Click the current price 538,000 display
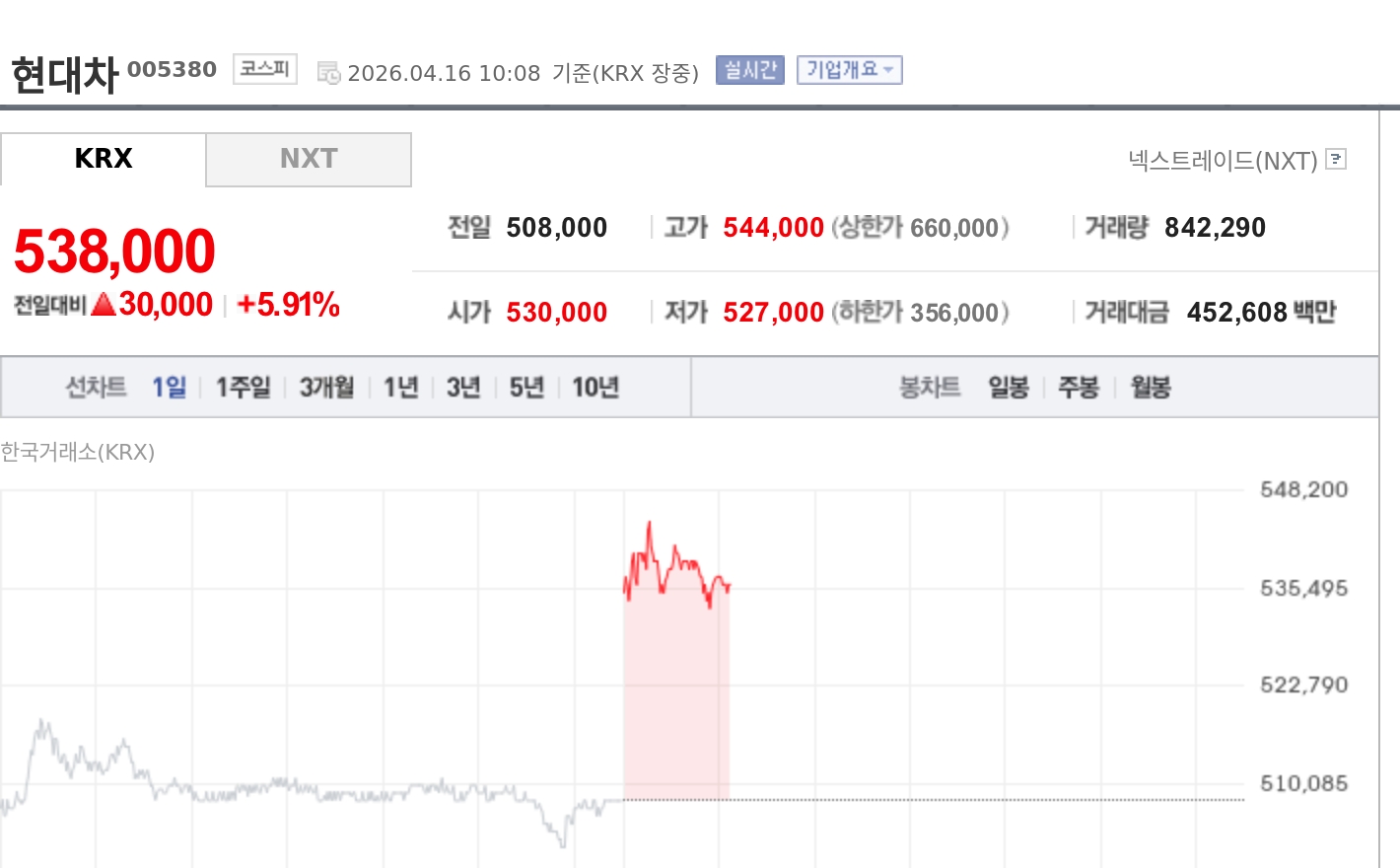Viewport: 1400px width, 868px height. click(x=113, y=250)
